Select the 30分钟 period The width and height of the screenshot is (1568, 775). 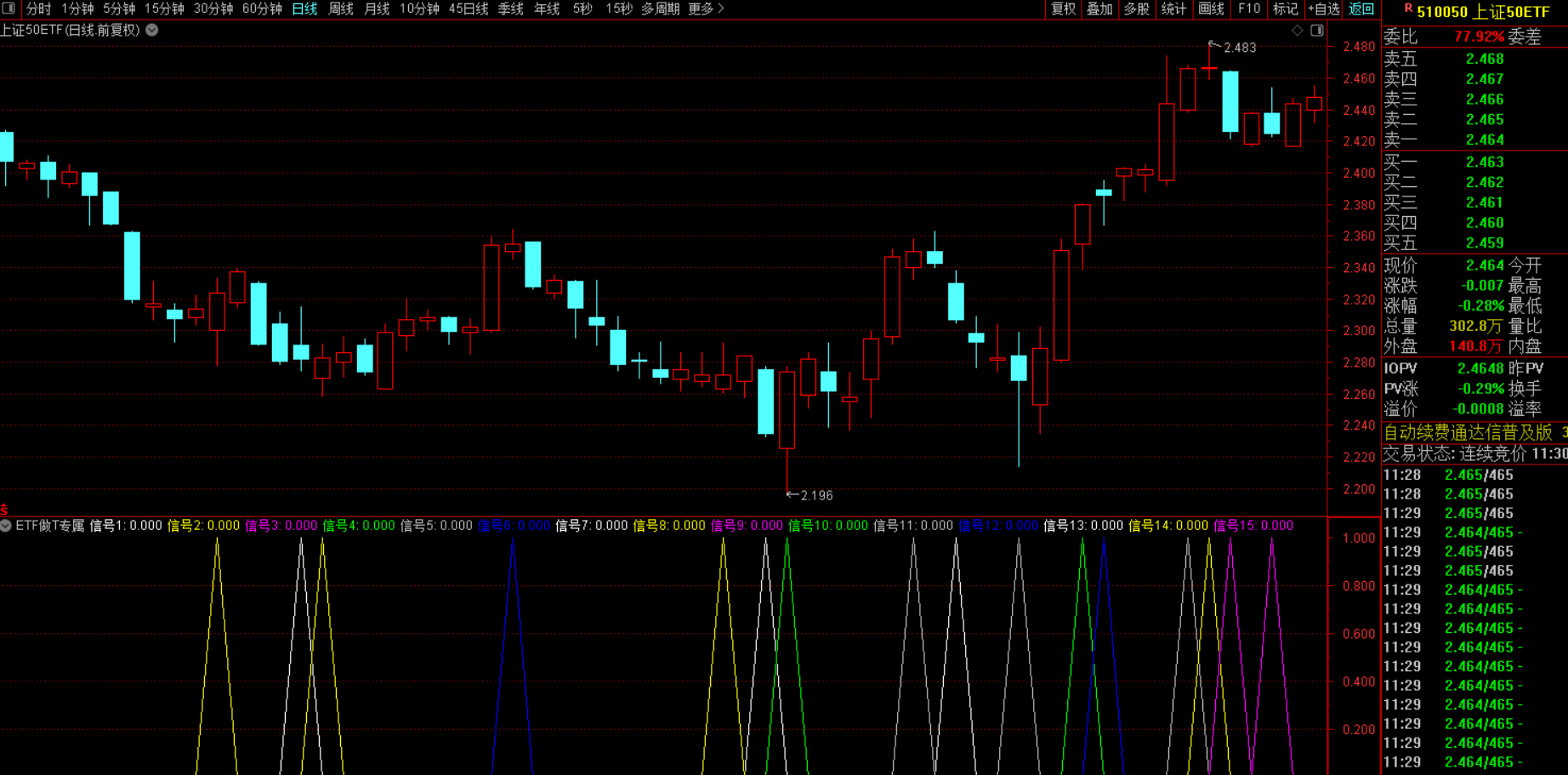(x=213, y=9)
